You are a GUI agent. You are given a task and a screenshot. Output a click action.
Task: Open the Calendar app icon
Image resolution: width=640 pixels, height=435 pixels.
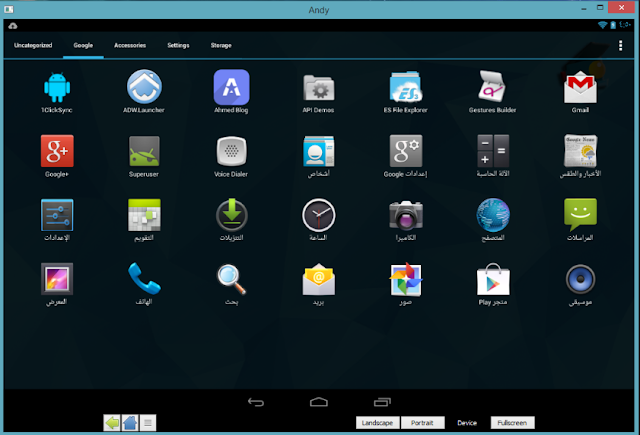[x=144, y=215]
